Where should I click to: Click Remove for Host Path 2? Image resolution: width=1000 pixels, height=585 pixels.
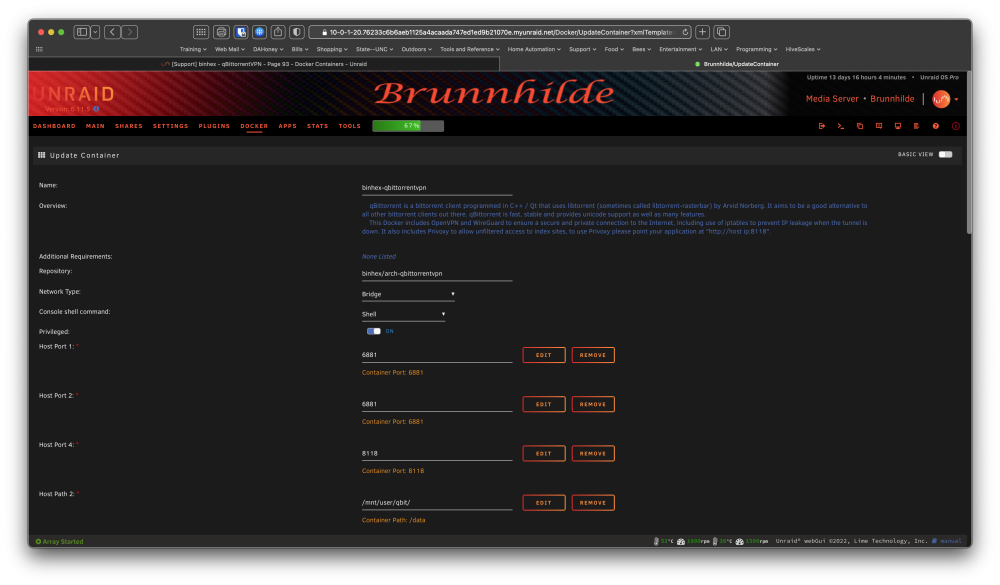[592, 502]
